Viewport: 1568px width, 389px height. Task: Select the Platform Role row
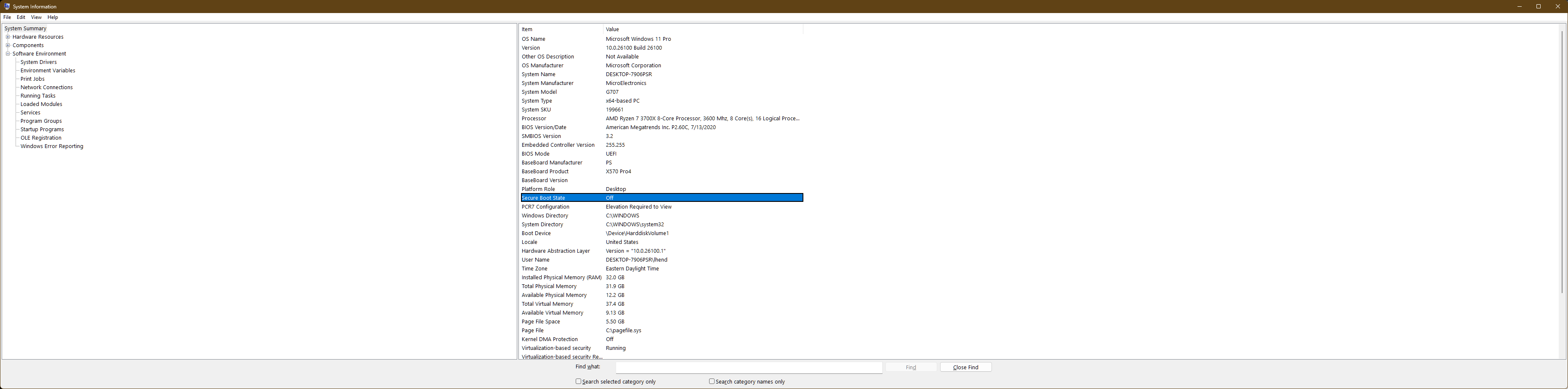[662, 190]
